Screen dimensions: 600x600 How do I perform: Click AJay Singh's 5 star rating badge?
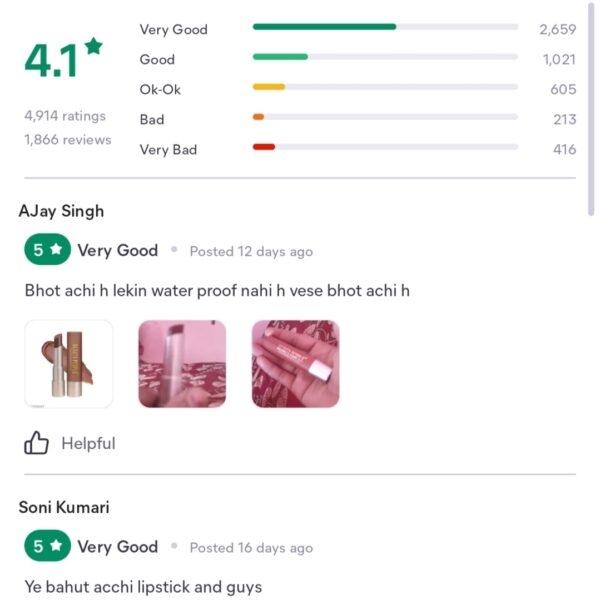[47, 249]
